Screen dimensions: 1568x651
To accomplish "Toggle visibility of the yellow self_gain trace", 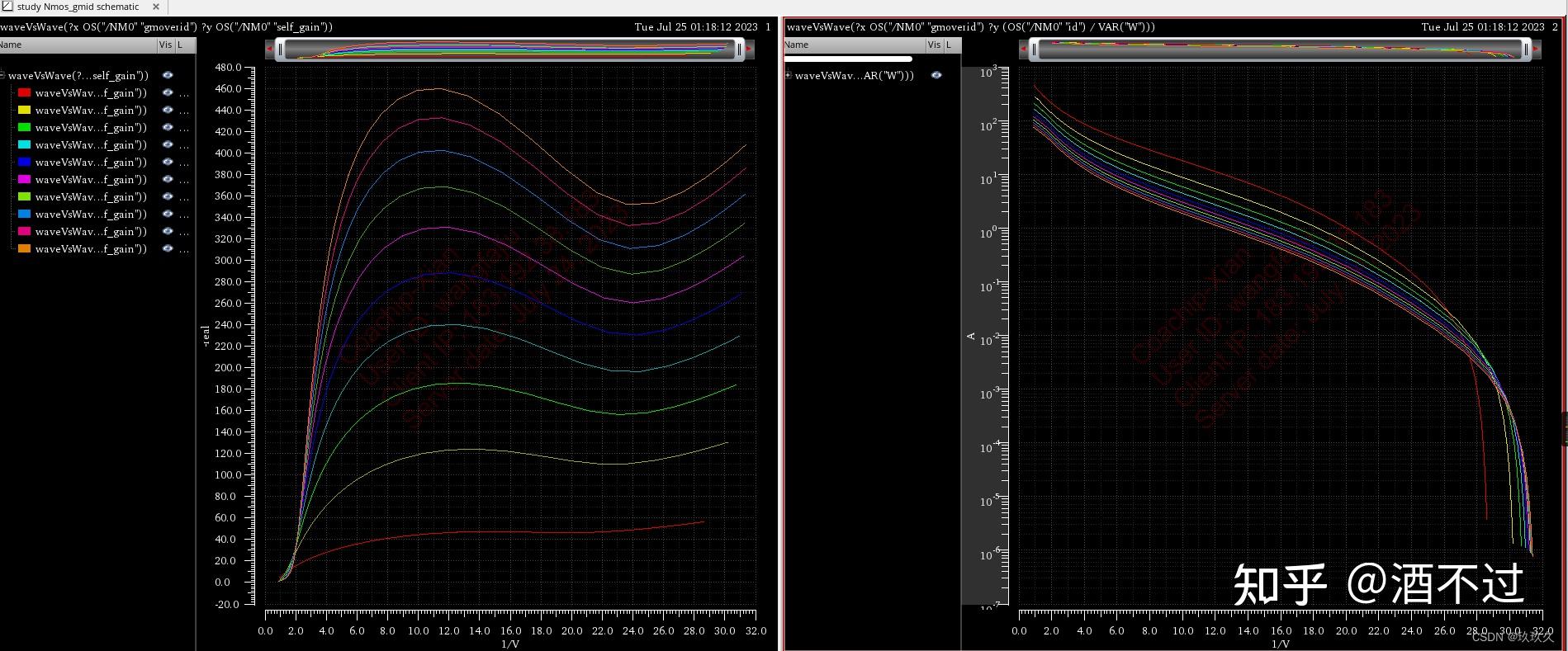I will coord(168,111).
